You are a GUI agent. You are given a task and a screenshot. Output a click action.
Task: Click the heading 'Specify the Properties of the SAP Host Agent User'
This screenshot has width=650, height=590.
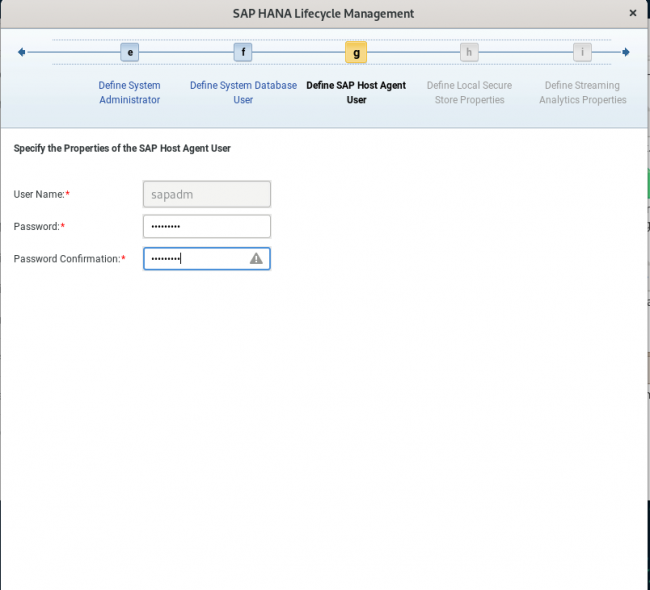(x=122, y=148)
